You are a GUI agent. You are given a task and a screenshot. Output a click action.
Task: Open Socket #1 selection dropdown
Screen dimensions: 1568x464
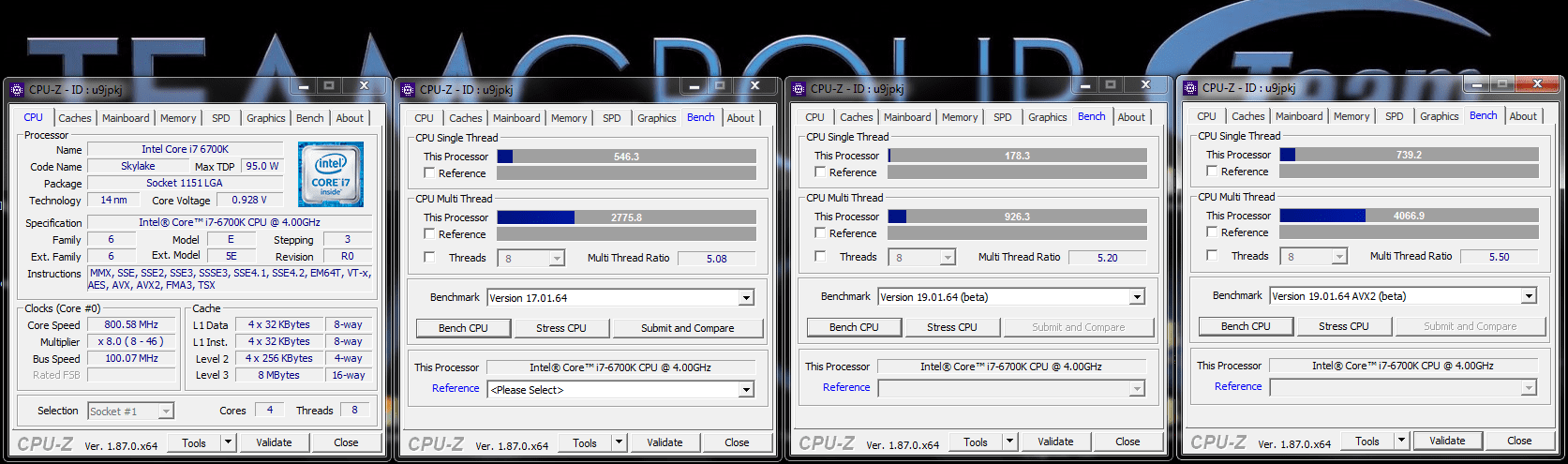[166, 412]
